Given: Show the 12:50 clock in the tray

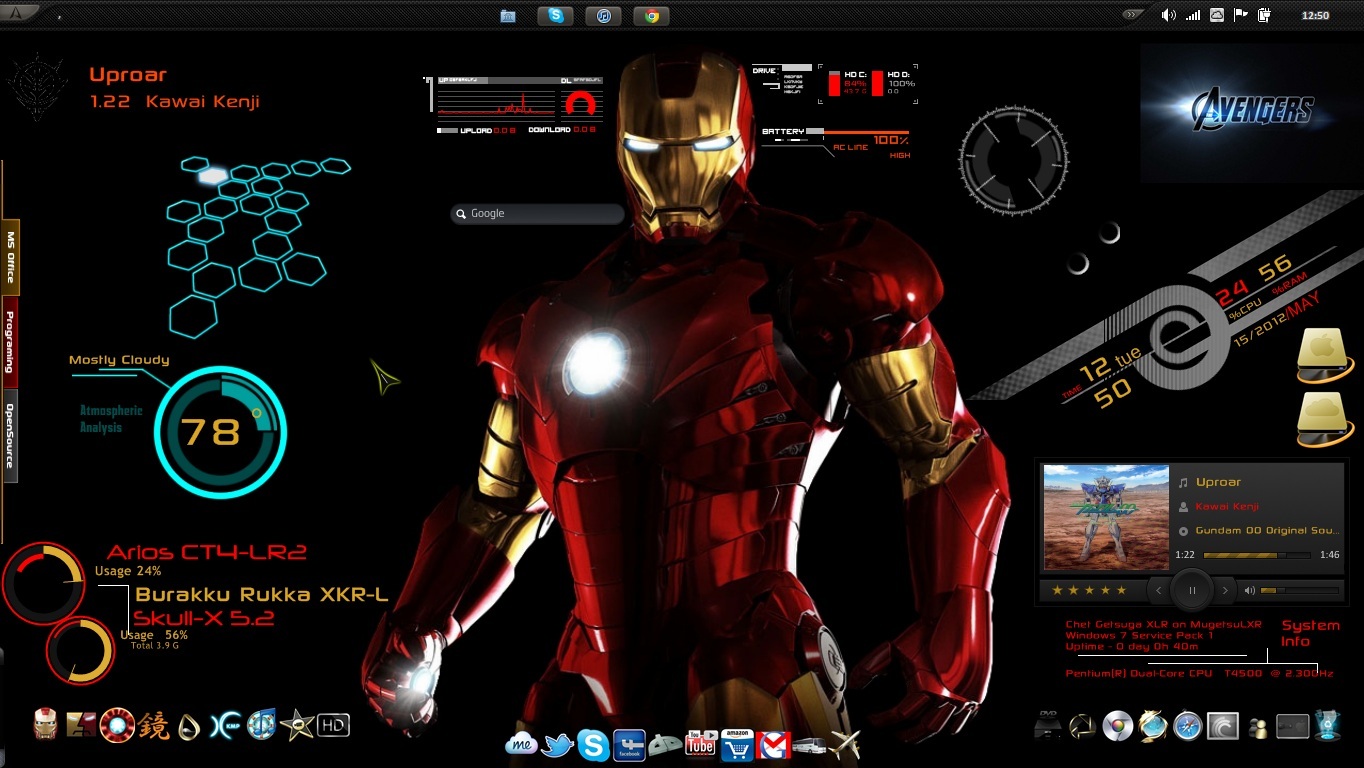Looking at the screenshot, I should point(1315,15).
